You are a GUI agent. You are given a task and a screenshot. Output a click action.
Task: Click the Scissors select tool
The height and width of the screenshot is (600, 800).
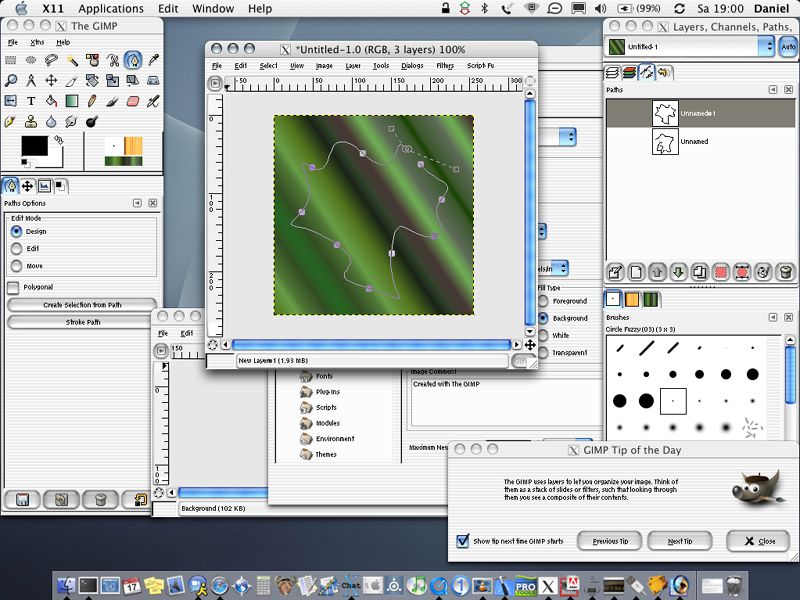pos(112,60)
